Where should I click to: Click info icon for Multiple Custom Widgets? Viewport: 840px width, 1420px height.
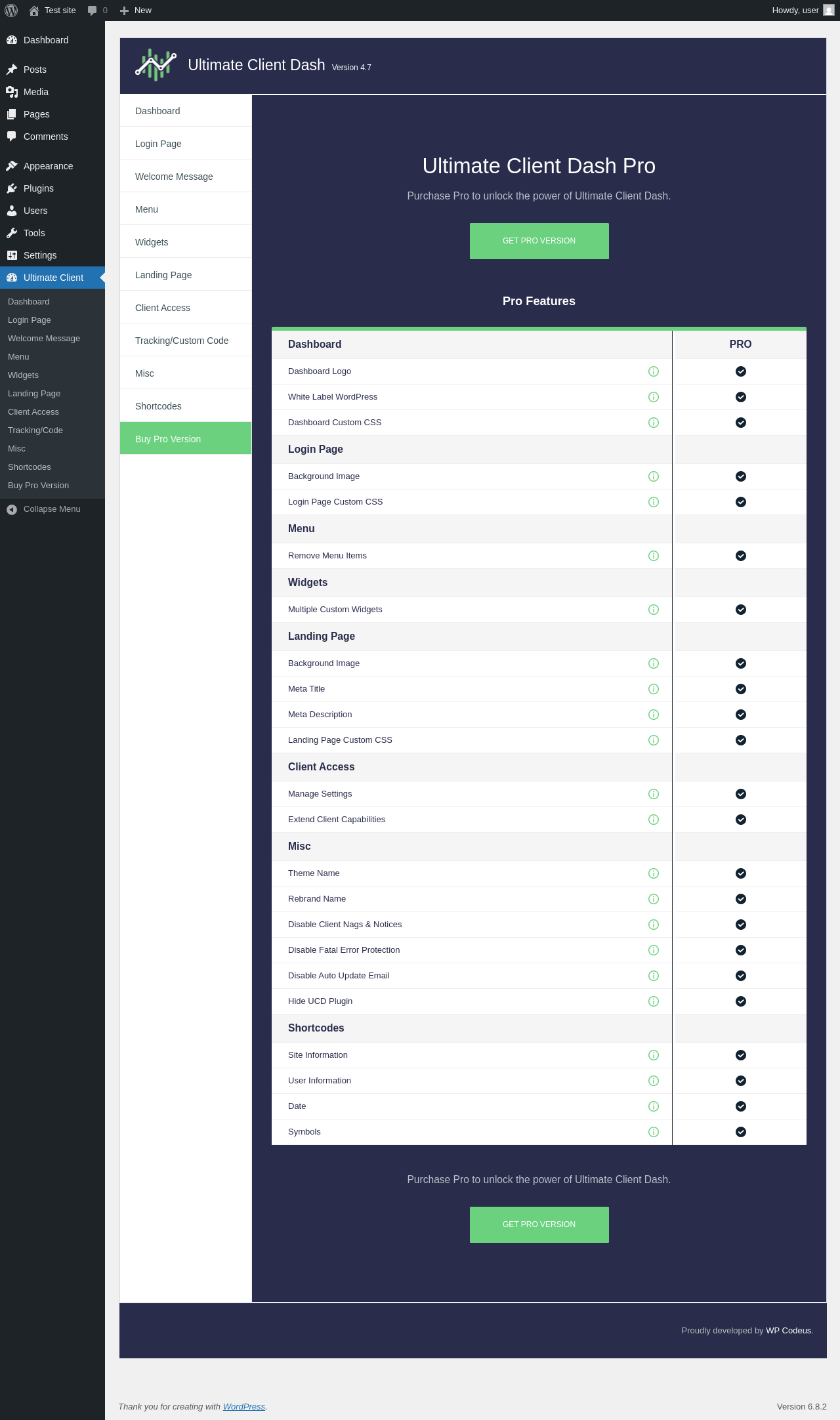[x=654, y=610]
